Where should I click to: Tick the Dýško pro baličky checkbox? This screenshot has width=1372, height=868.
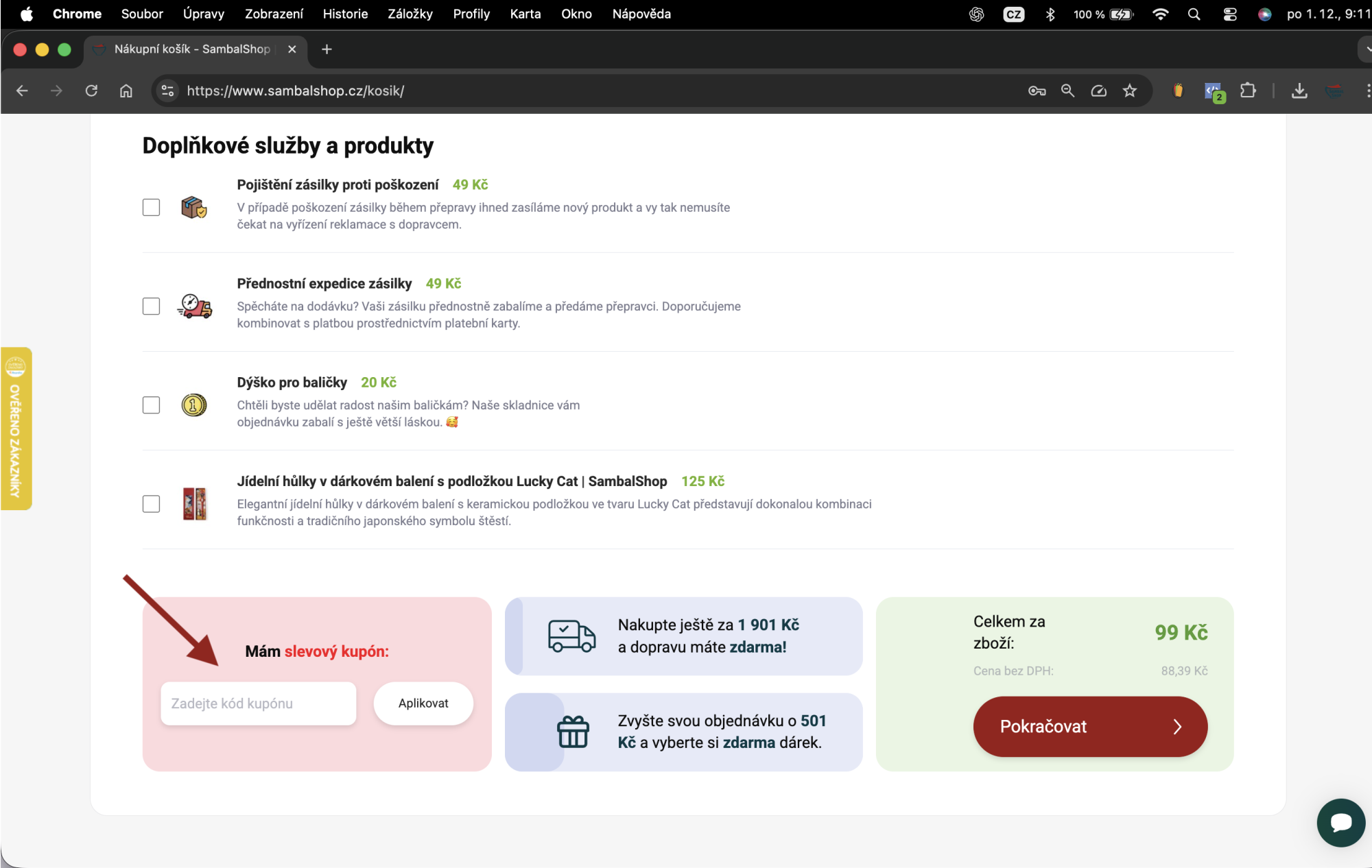tap(151, 405)
